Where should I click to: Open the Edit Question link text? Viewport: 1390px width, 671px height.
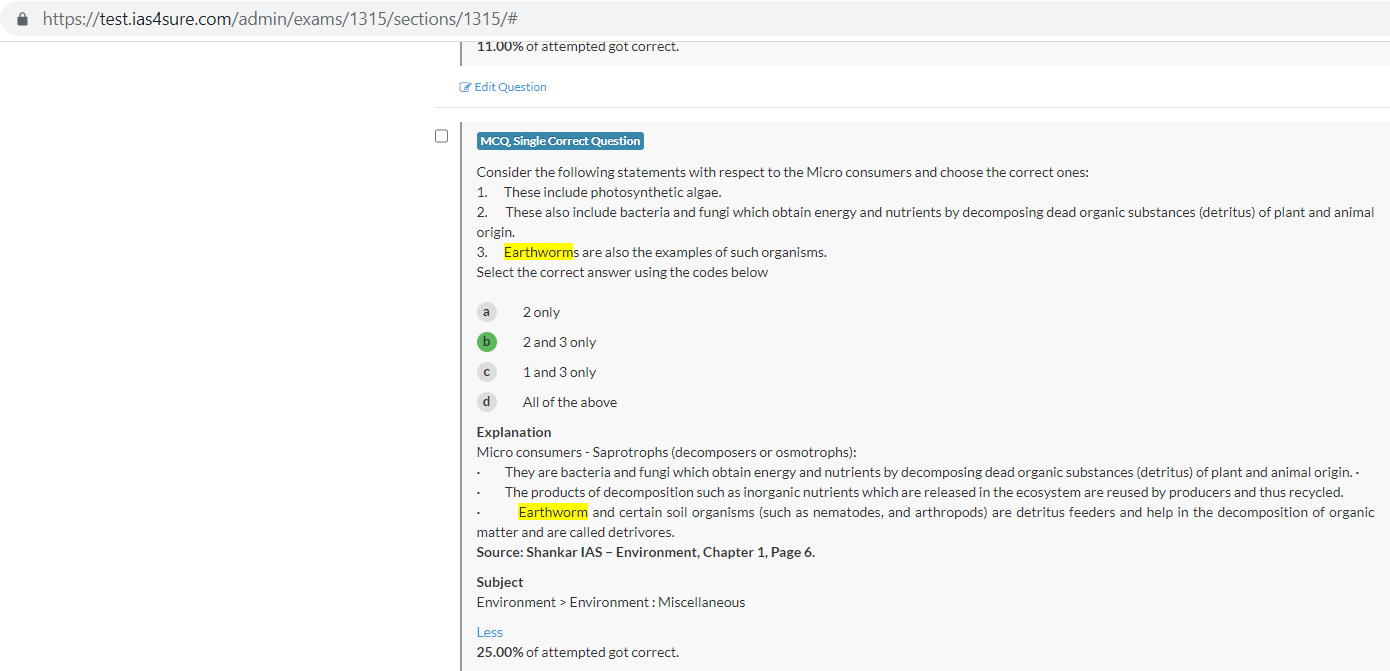pos(510,87)
